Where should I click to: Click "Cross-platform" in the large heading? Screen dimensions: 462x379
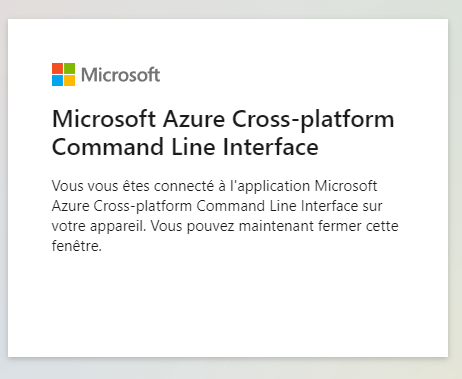pyautogui.click(x=313, y=120)
